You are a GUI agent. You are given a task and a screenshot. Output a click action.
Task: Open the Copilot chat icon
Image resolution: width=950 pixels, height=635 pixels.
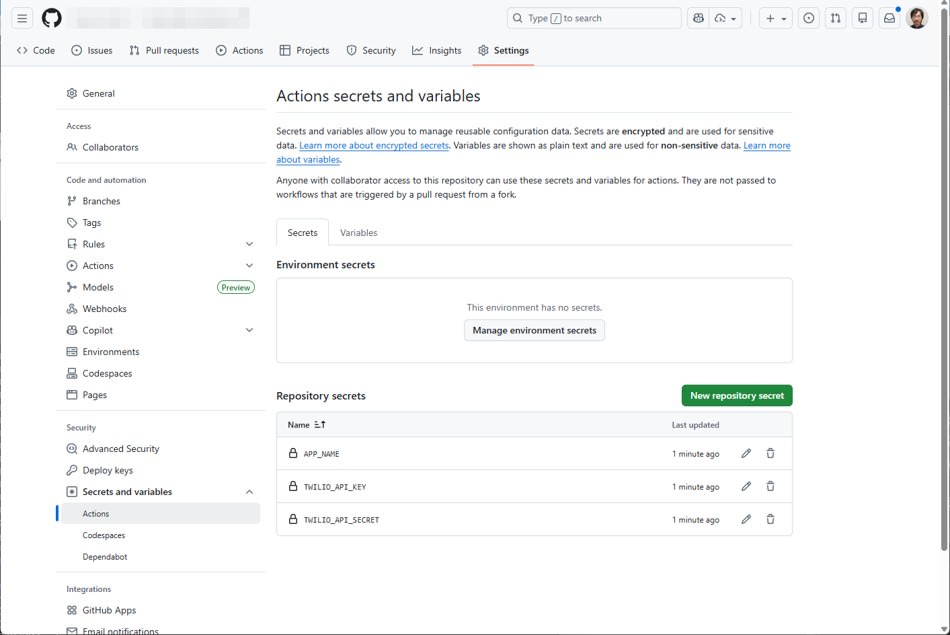(x=697, y=18)
